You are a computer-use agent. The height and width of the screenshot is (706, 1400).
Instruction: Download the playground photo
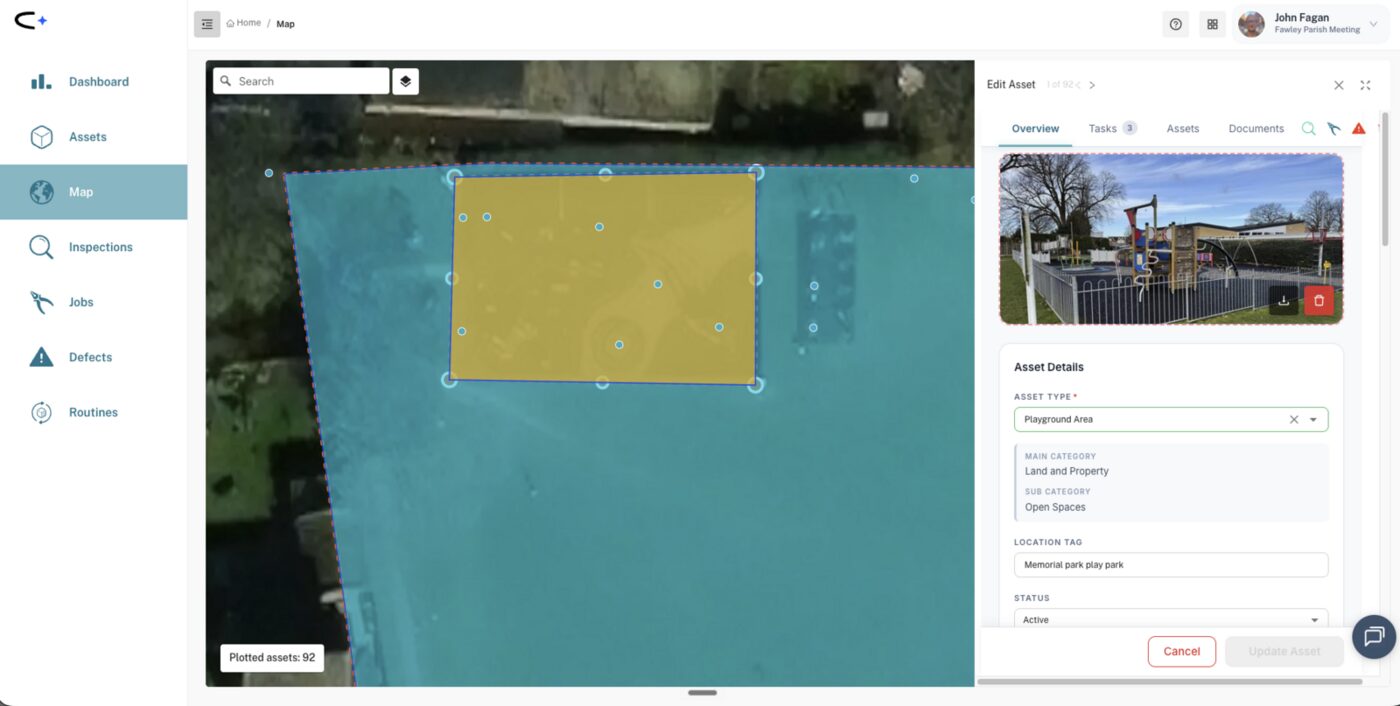1284,300
